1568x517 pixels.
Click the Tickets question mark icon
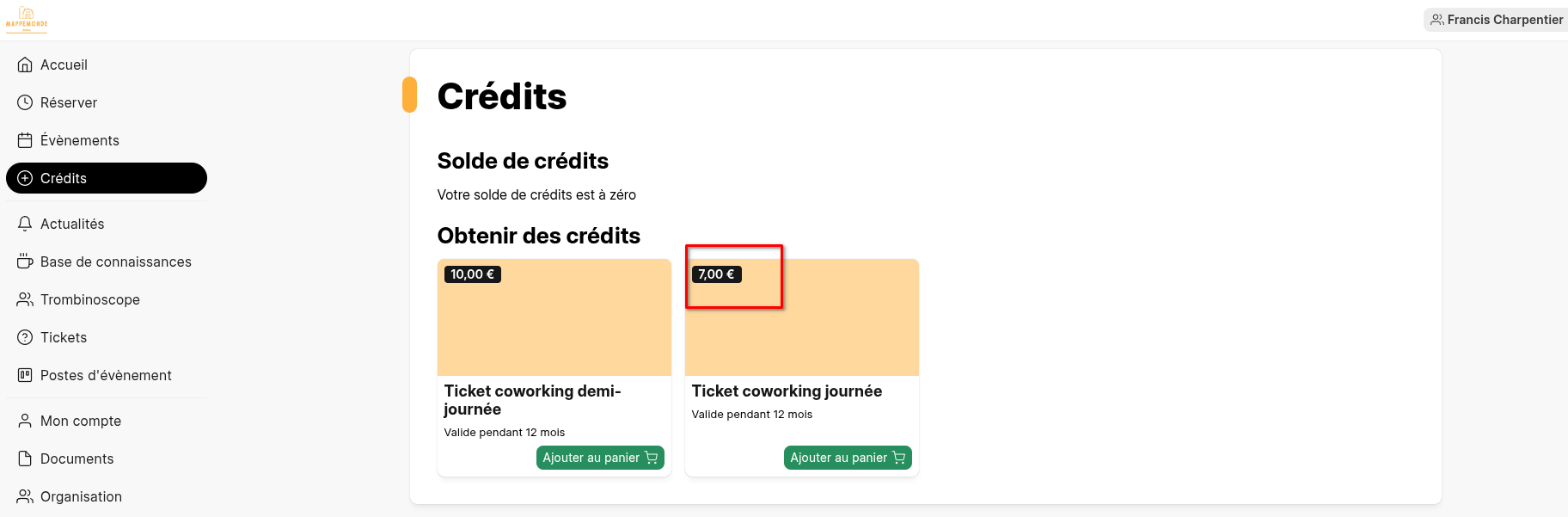[x=25, y=337]
